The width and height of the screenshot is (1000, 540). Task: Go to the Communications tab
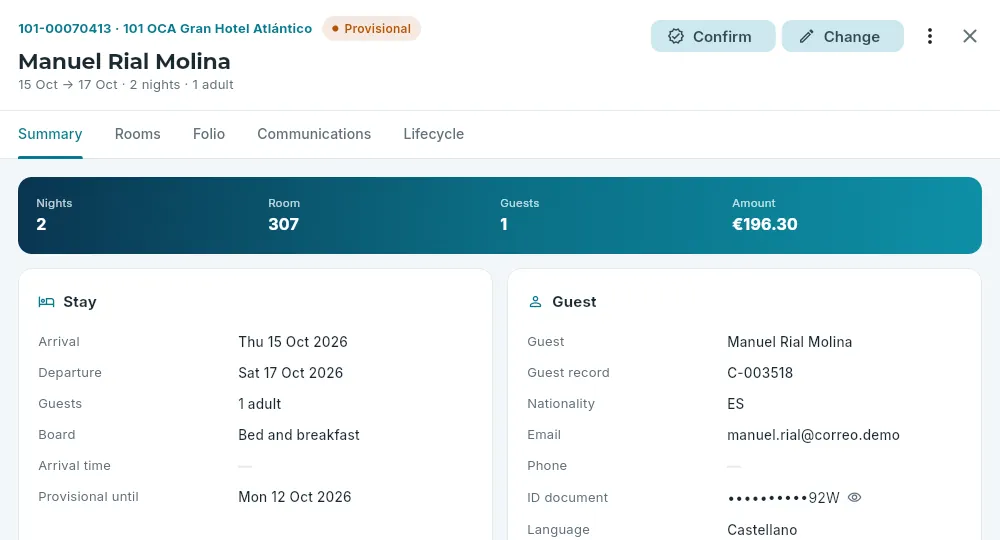point(314,134)
